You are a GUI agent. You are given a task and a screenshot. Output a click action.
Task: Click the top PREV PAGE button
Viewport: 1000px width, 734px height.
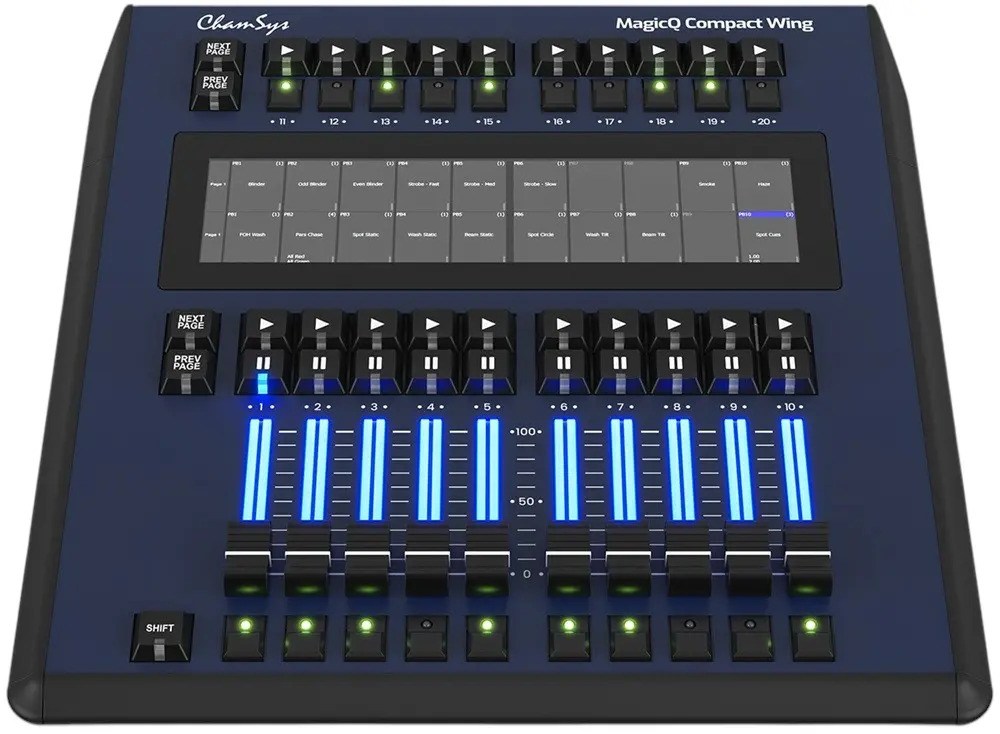click(215, 90)
